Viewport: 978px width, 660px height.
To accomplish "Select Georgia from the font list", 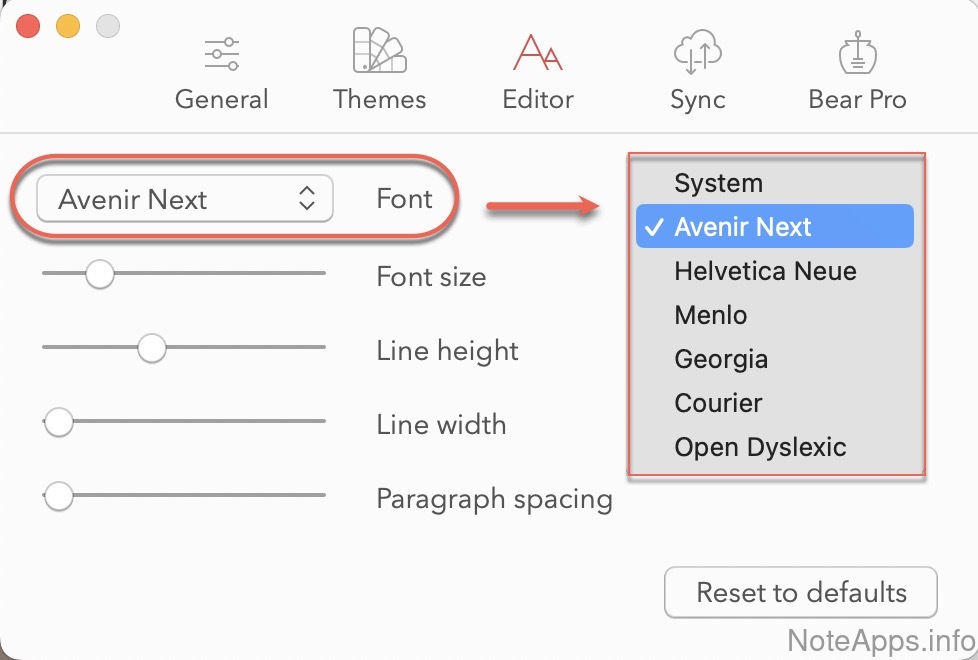I will pyautogui.click(x=721, y=359).
